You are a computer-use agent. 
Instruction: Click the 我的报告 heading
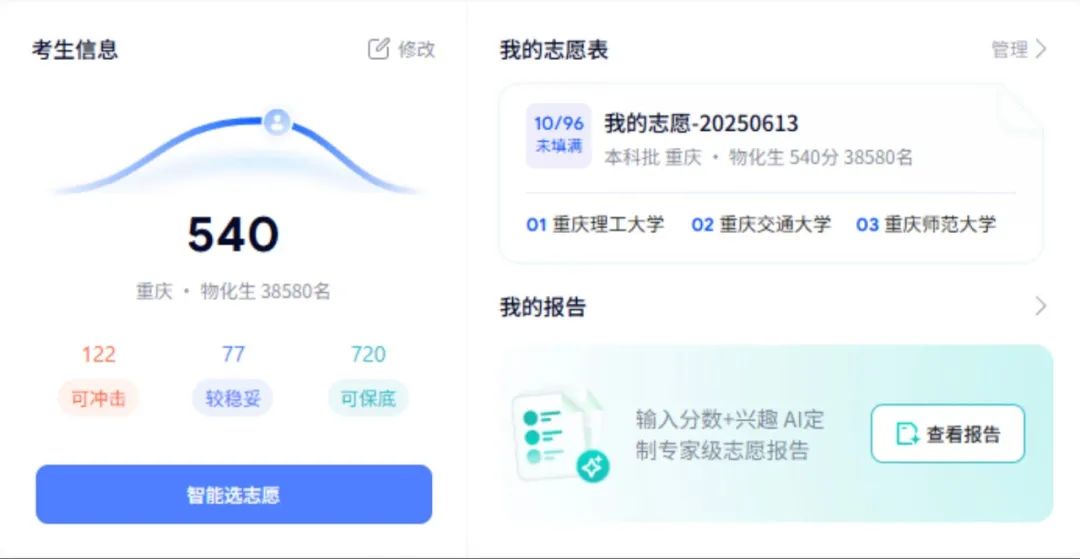[x=543, y=307]
